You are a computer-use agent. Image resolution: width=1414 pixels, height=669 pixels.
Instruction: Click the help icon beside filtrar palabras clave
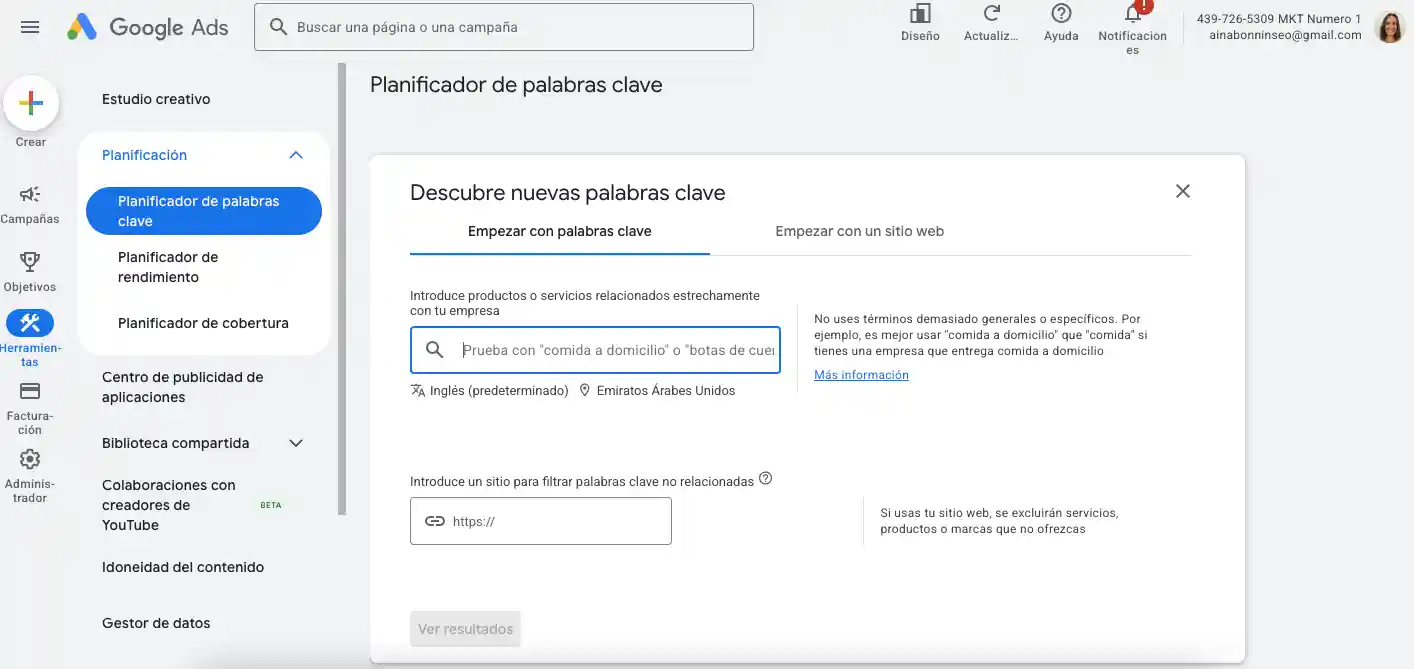click(x=766, y=478)
